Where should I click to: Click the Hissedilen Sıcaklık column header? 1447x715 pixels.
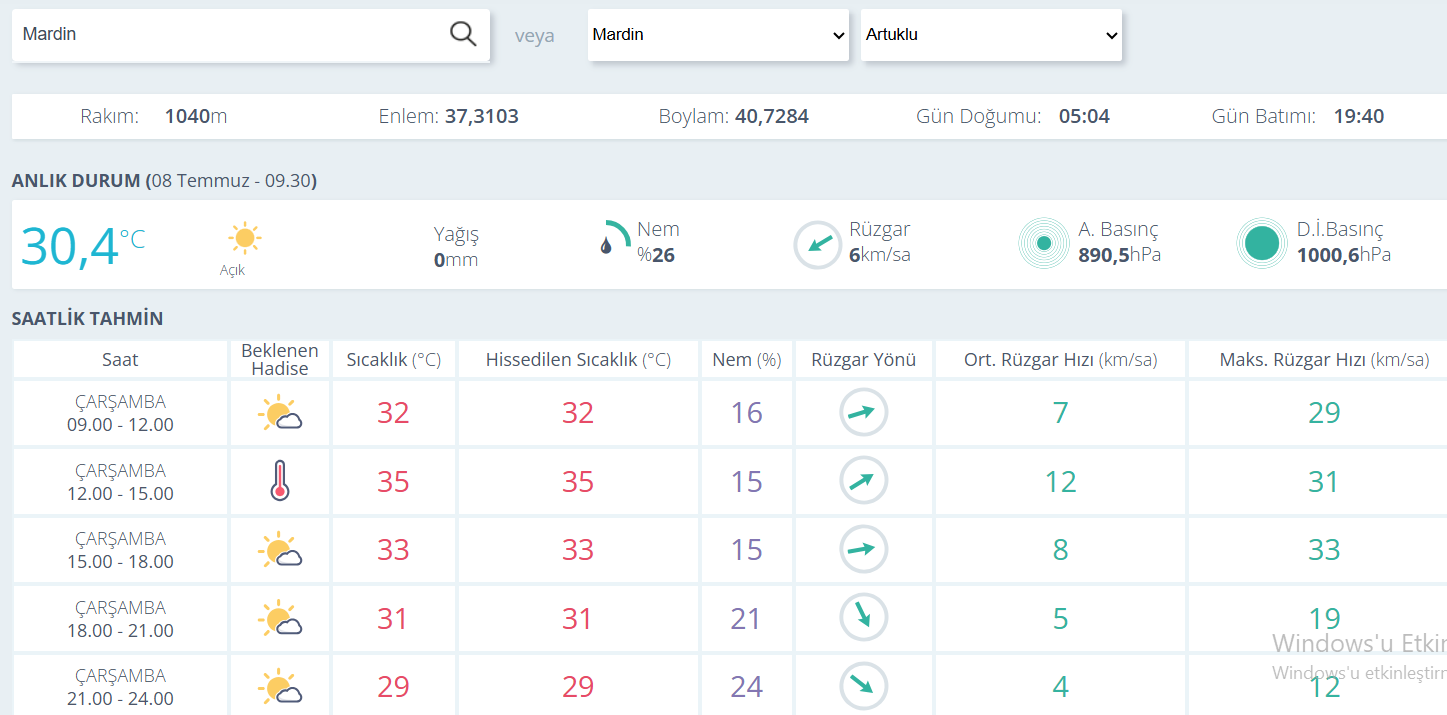tap(578, 360)
